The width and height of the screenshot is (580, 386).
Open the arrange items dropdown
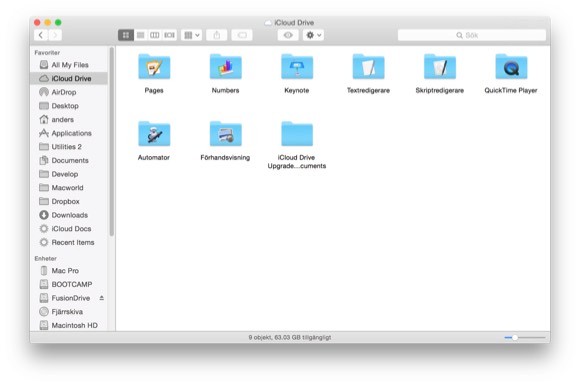pyautogui.click(x=192, y=35)
